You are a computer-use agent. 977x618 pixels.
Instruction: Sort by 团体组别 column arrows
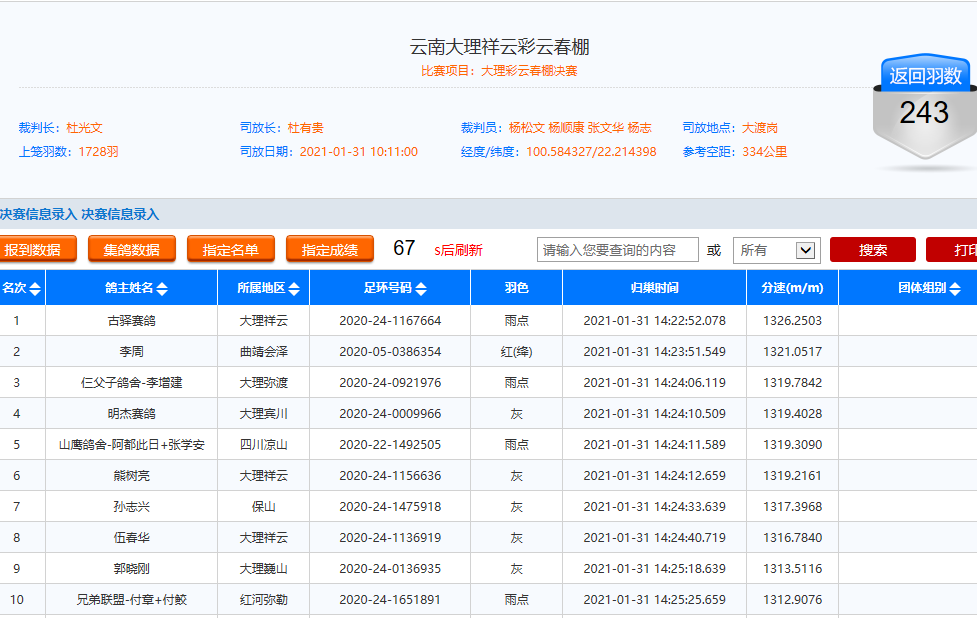[x=955, y=288]
